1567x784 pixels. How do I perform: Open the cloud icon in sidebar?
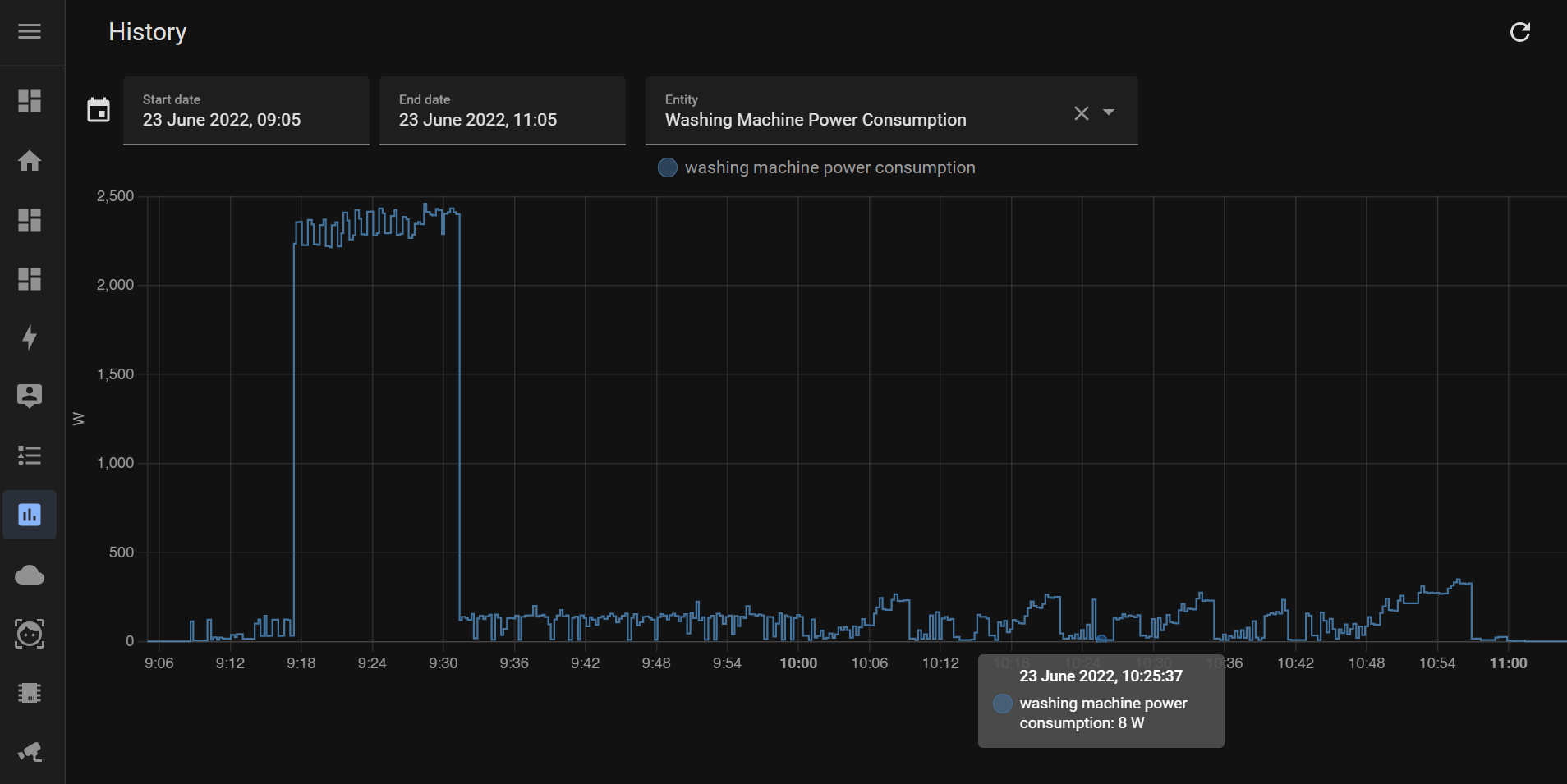click(x=30, y=575)
